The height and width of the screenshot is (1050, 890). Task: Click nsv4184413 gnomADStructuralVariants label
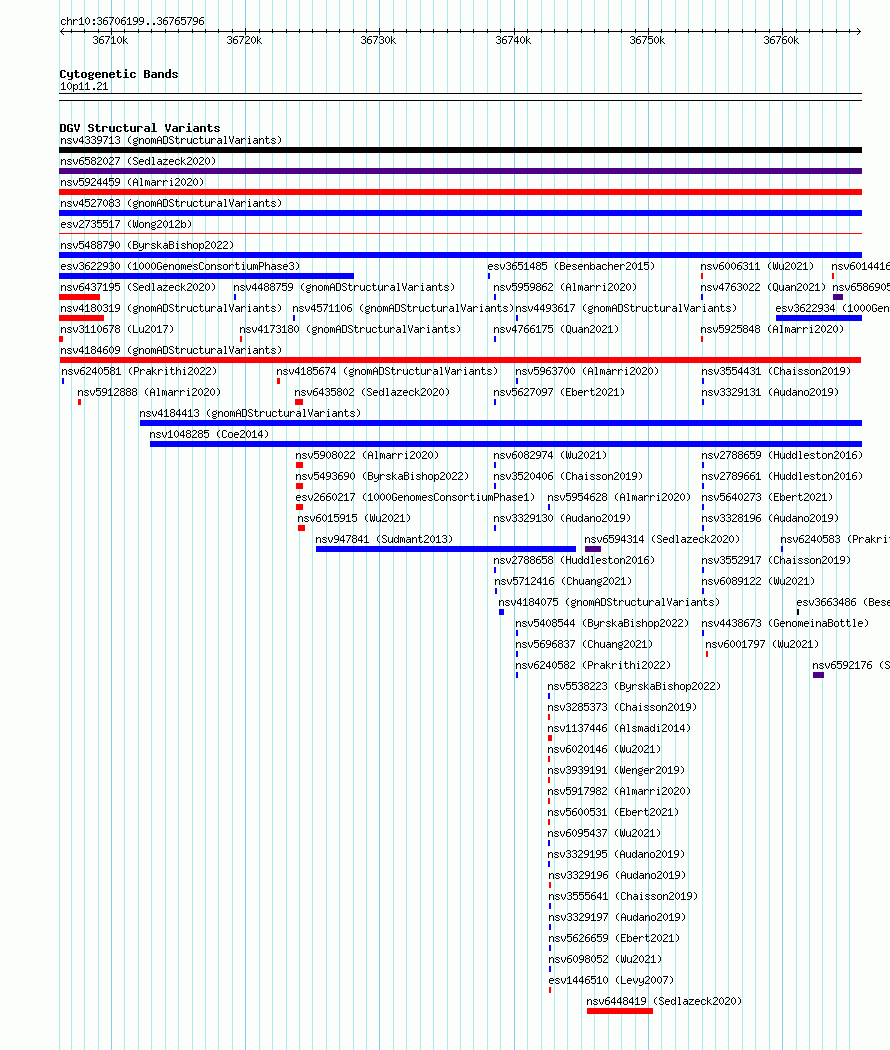tap(250, 413)
